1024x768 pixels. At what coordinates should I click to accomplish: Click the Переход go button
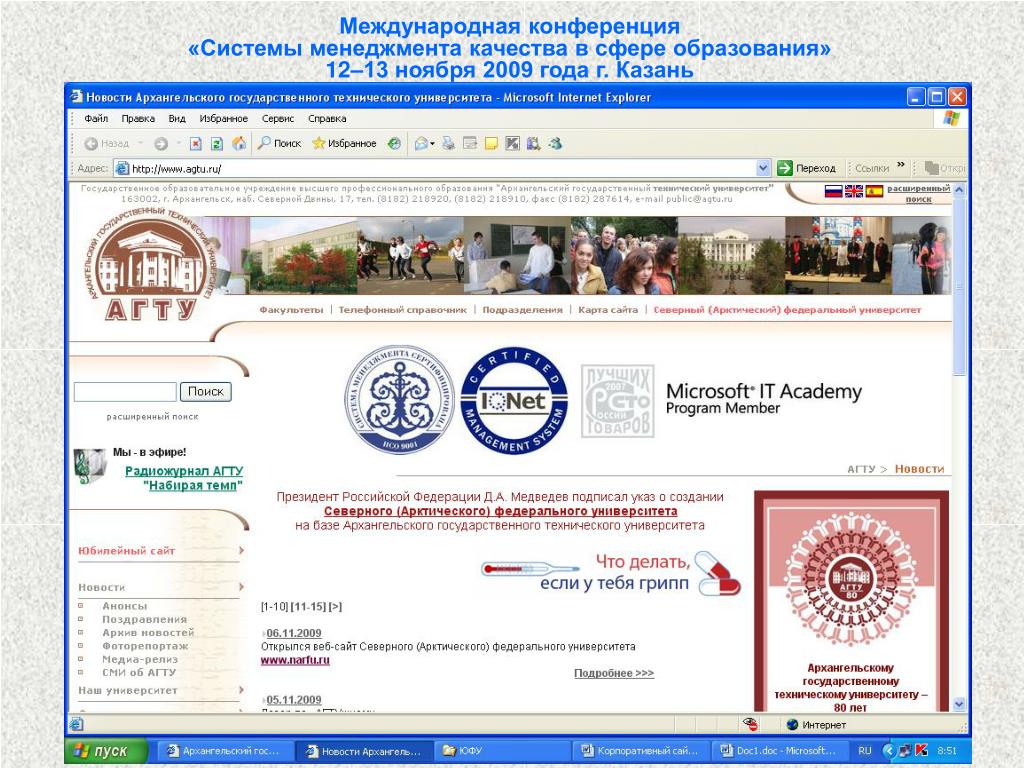click(807, 168)
